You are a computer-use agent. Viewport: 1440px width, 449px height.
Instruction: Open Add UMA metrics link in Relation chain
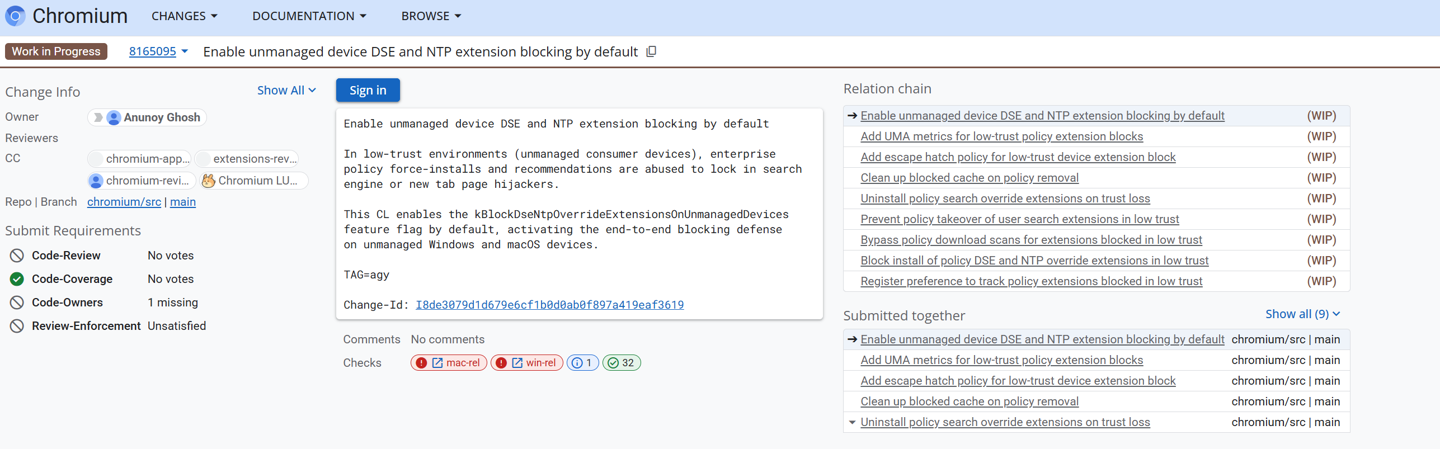click(1001, 137)
